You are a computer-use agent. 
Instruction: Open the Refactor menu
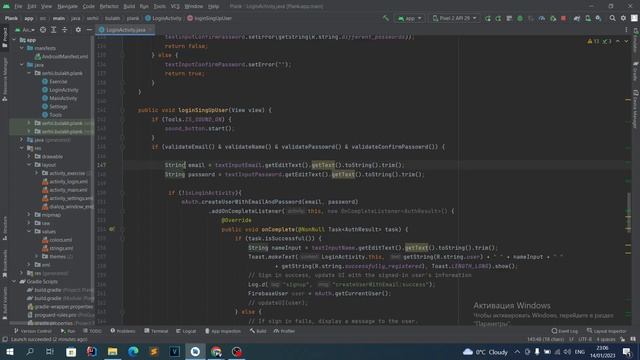coord(109,7)
